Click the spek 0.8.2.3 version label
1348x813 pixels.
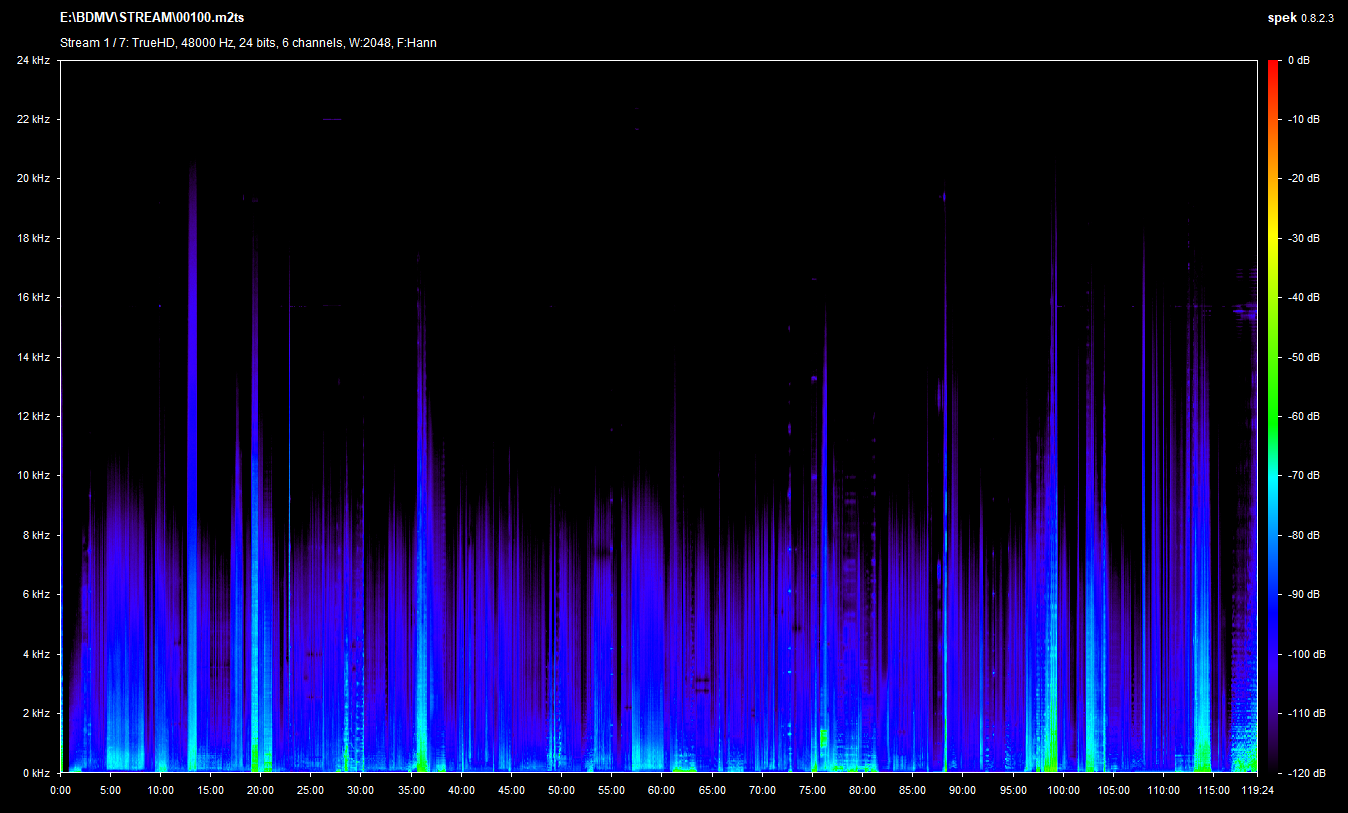[1300, 19]
